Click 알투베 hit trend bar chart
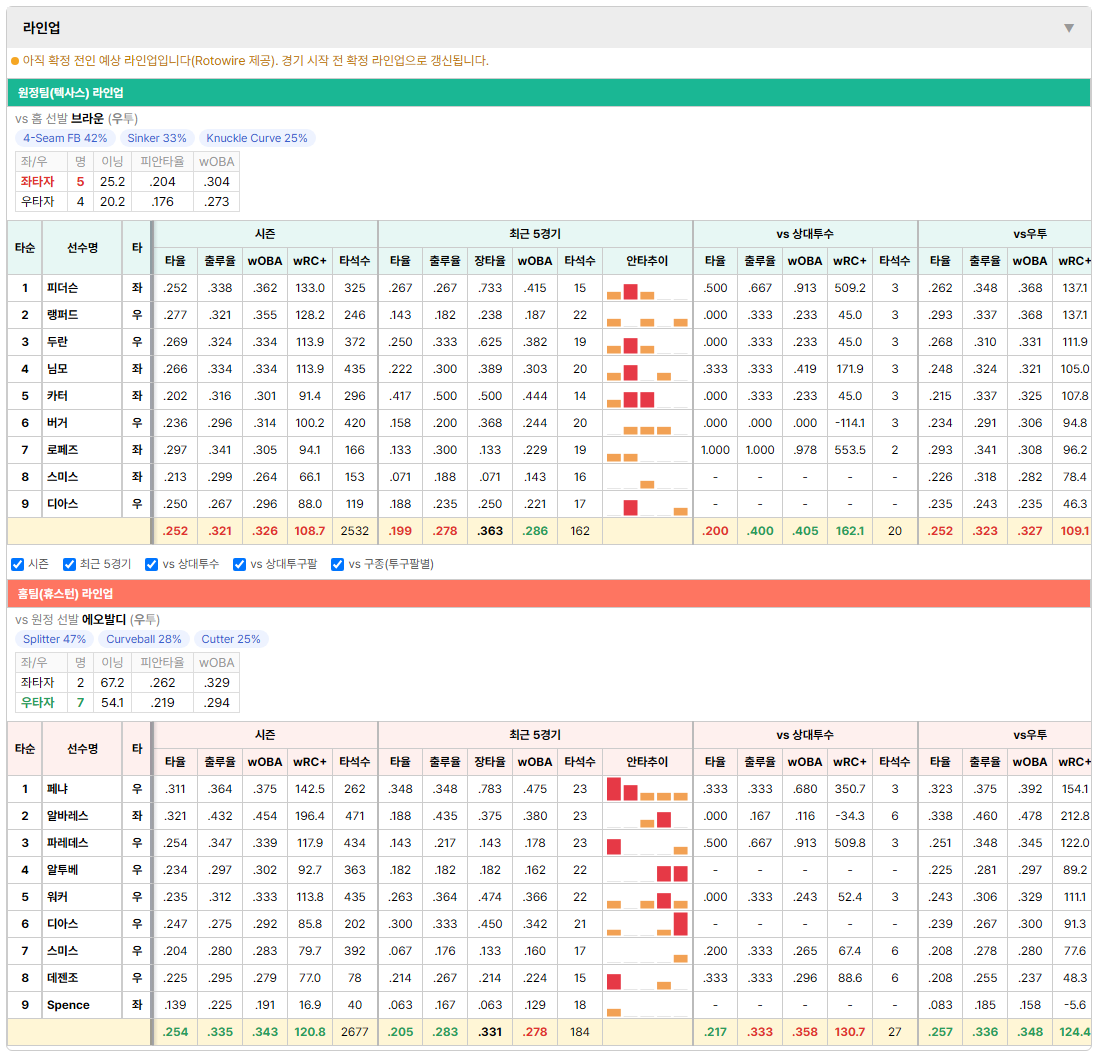 [x=647, y=871]
